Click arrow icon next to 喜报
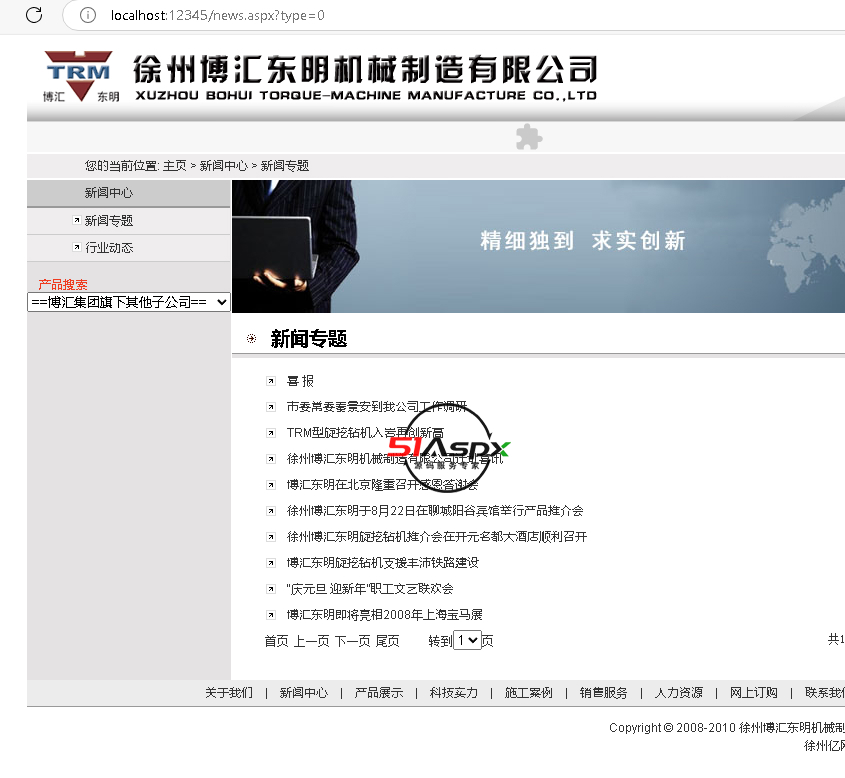The width and height of the screenshot is (845, 778). [x=271, y=381]
